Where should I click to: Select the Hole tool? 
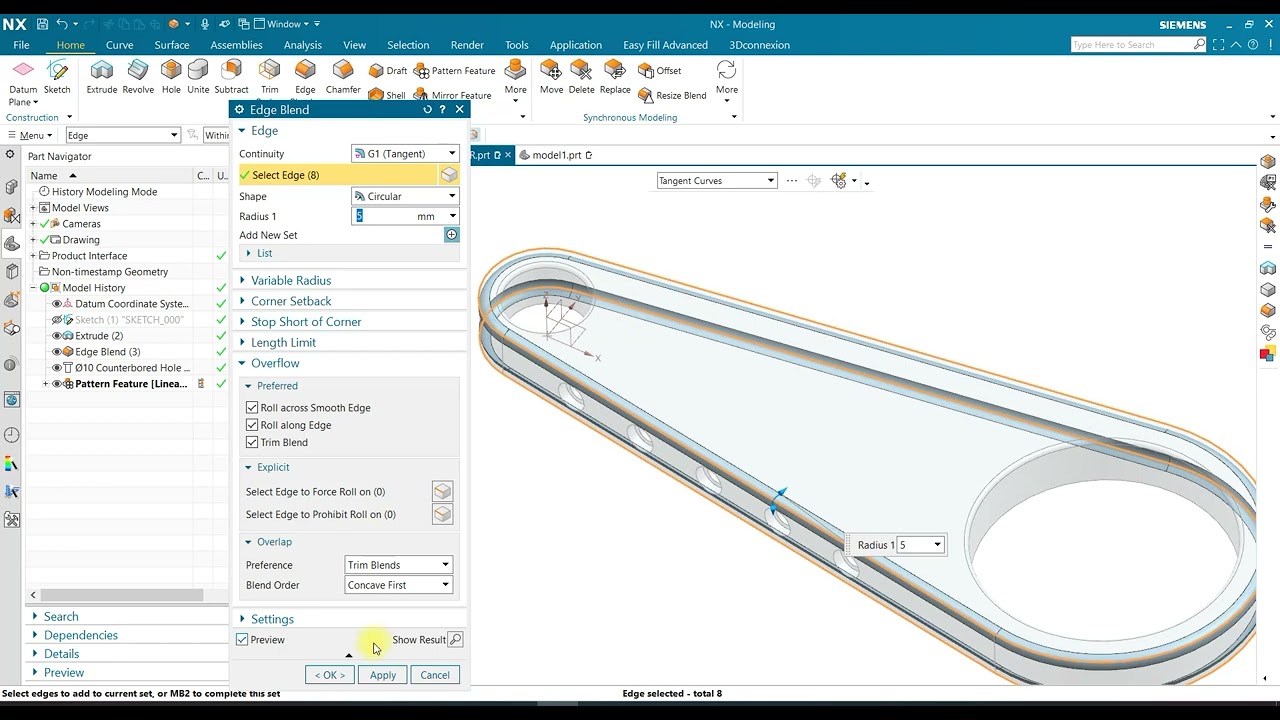pyautogui.click(x=171, y=77)
